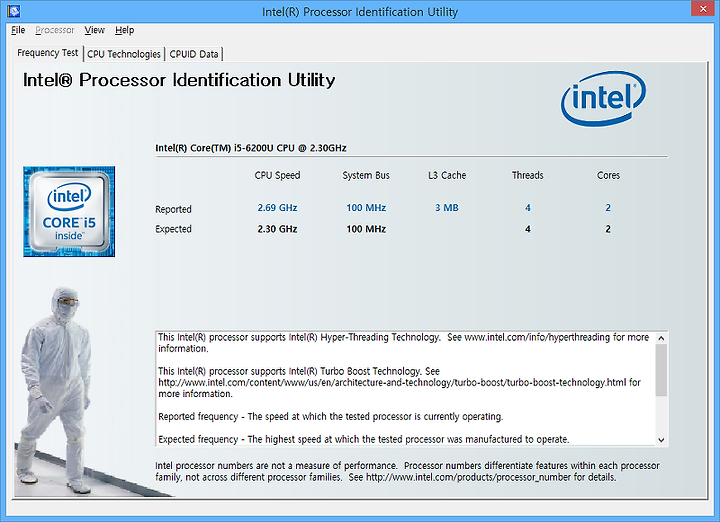
Task: Click the app icon in the title bar
Action: click(x=14, y=11)
